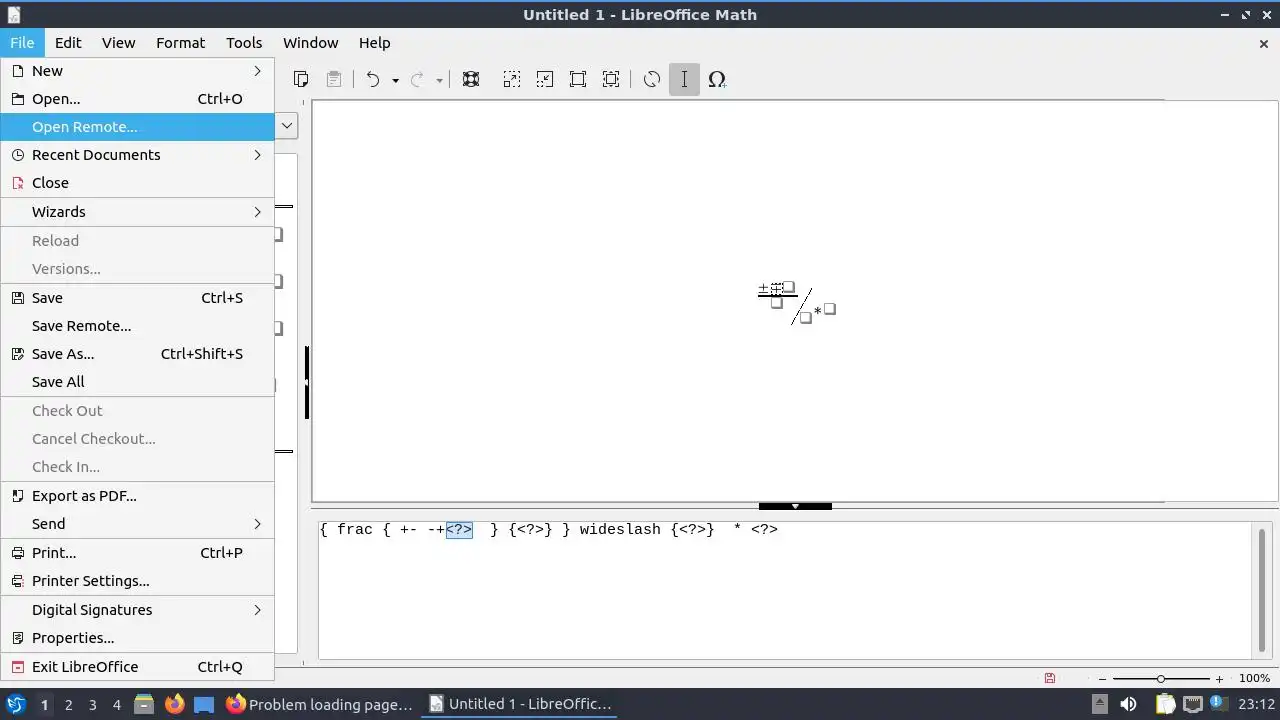Click the Update formula refresh icon
The image size is (1280, 720).
coord(652,79)
